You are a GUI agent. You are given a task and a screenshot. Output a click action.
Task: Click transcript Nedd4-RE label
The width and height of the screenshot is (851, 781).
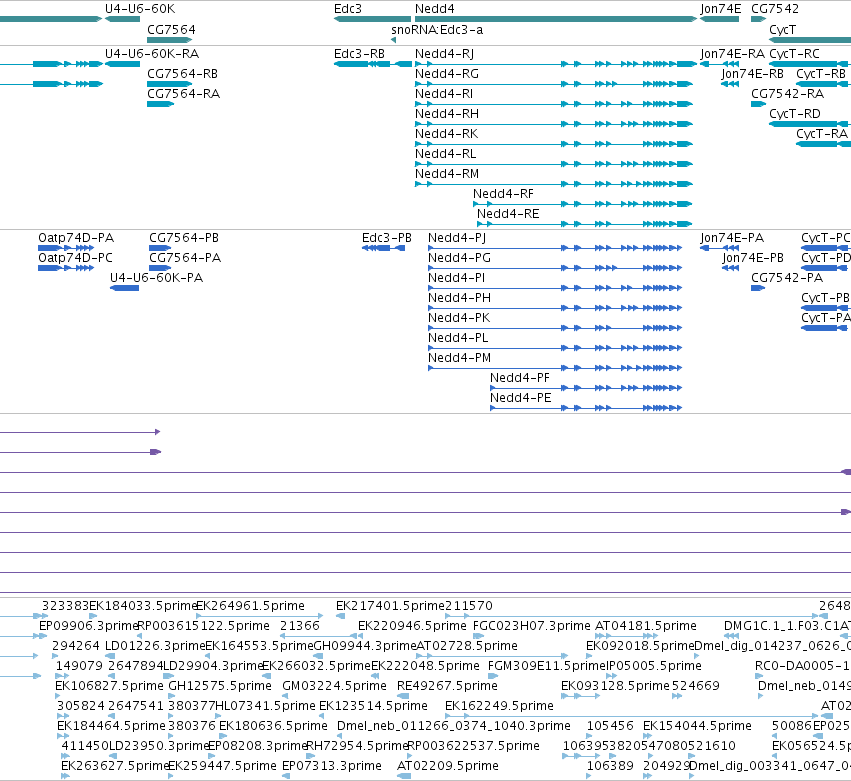pyautogui.click(x=508, y=214)
